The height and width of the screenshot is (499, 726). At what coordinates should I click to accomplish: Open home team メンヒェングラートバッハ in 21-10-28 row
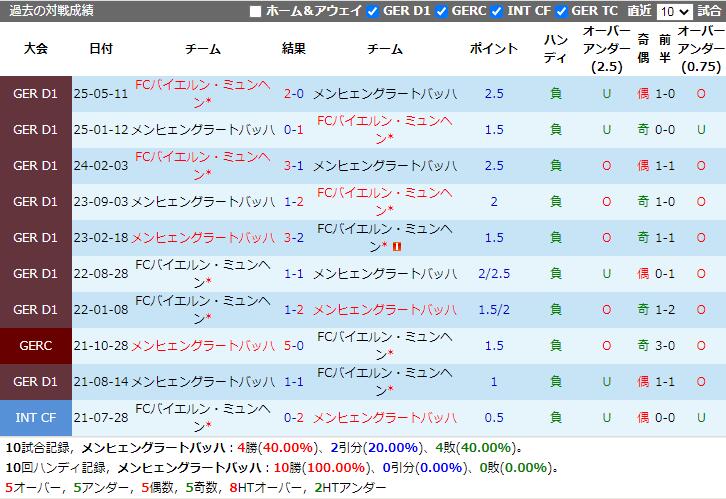point(203,345)
